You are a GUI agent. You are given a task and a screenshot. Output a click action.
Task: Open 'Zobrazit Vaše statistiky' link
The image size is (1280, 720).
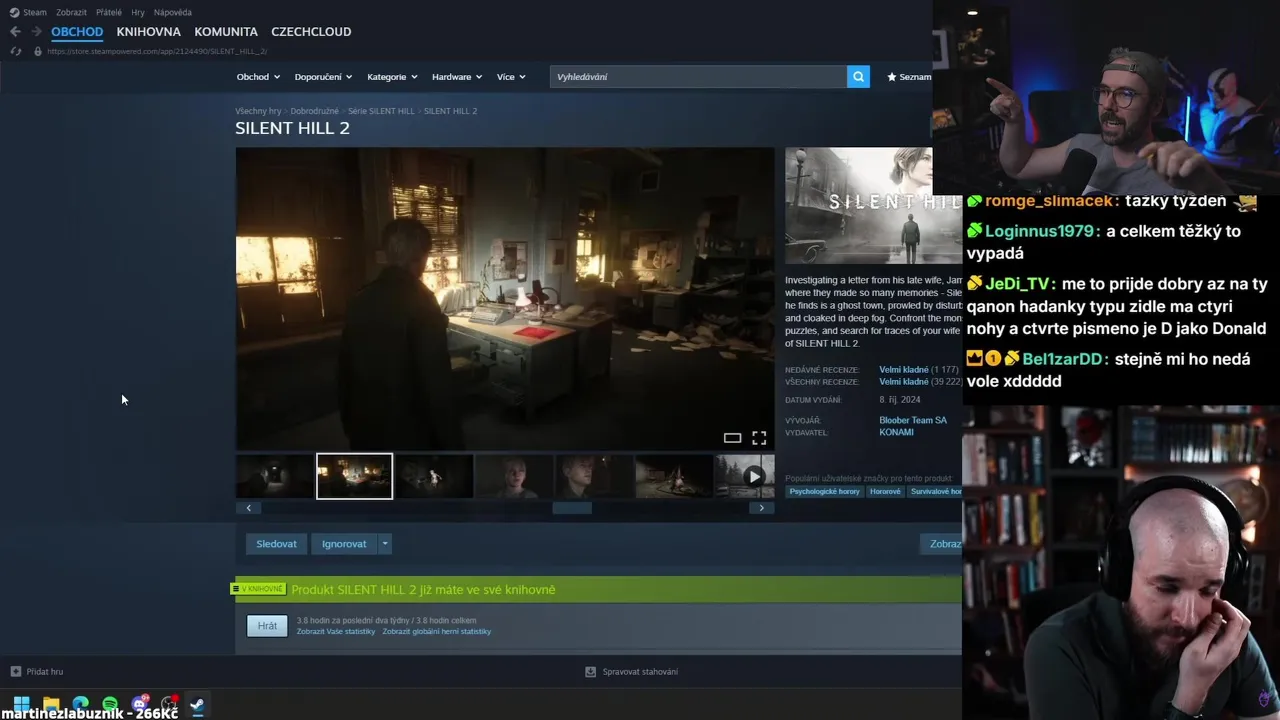click(336, 632)
